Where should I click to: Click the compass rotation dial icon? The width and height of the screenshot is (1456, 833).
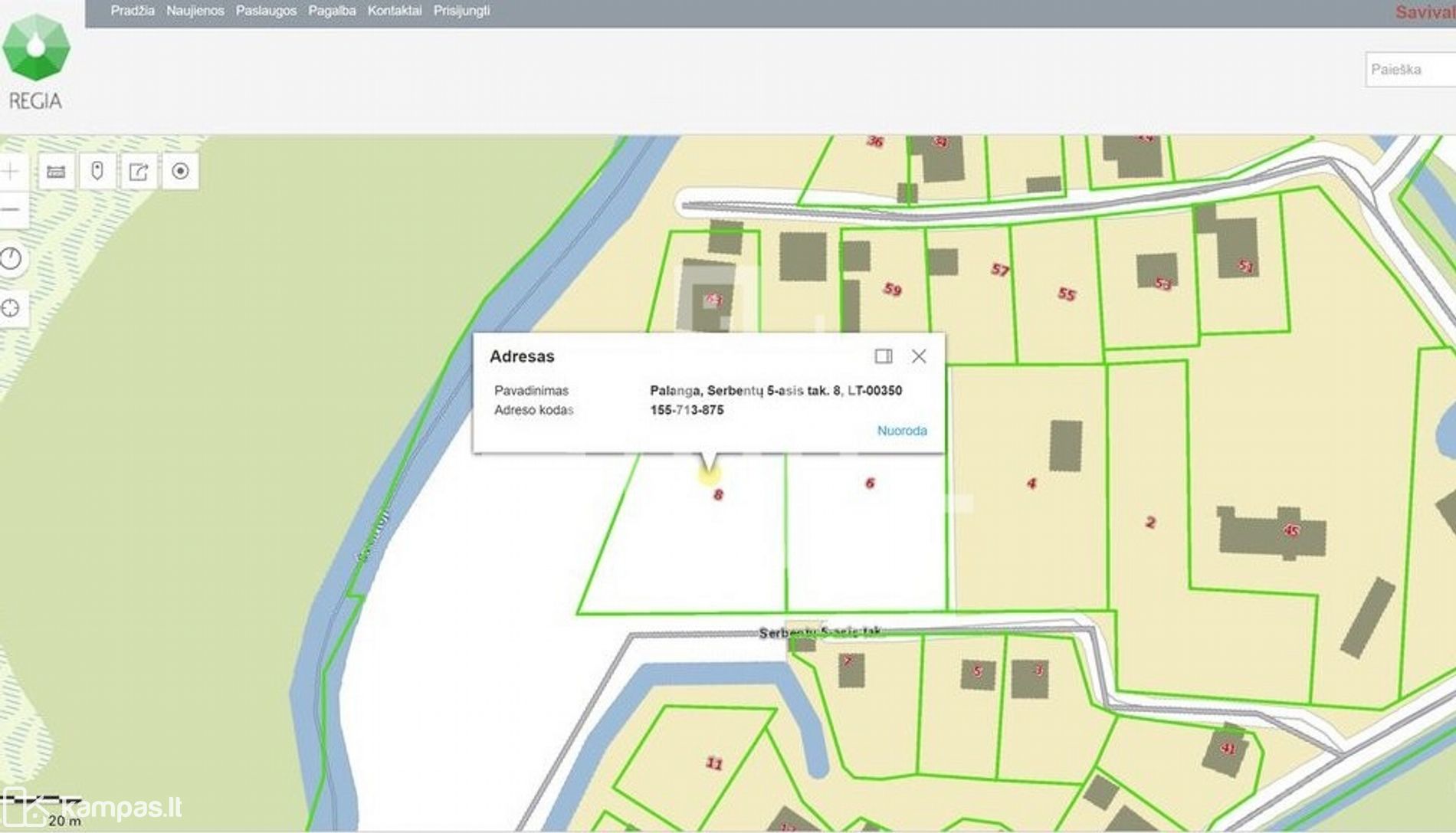(x=11, y=258)
